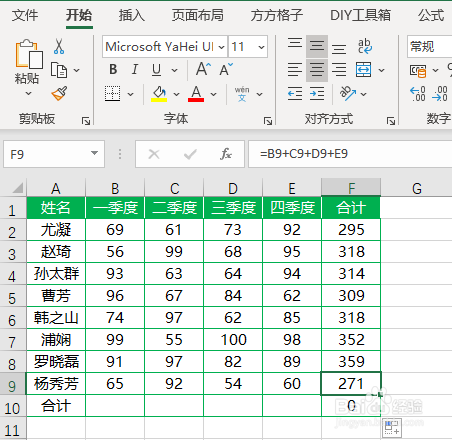The width and height of the screenshot is (452, 440).
Task: Click accounting number format icon
Action: coord(418,70)
